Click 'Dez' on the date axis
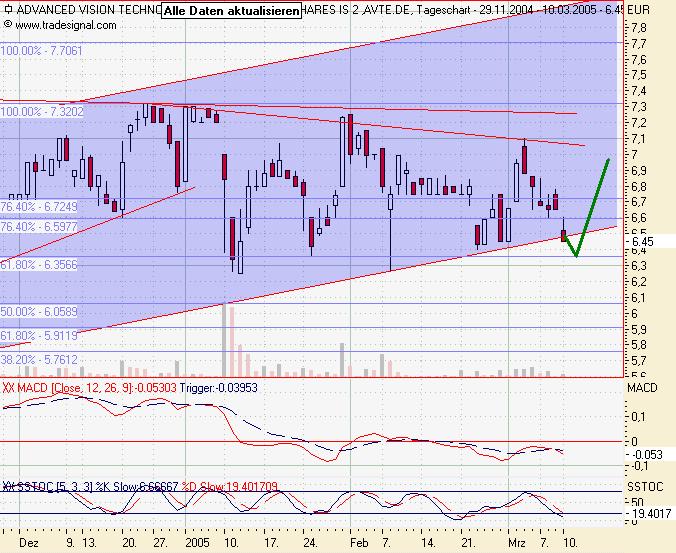676x553 pixels. pyautogui.click(x=29, y=543)
